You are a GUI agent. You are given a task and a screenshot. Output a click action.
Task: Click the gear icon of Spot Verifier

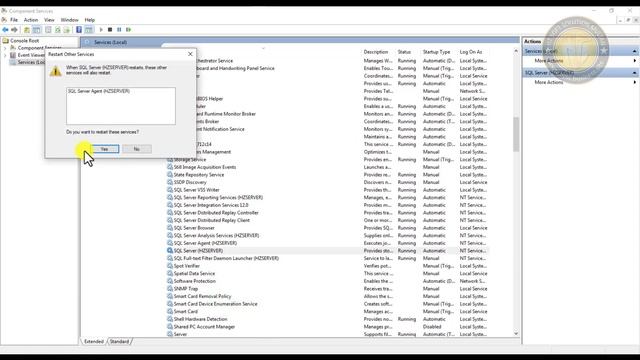coord(170,266)
